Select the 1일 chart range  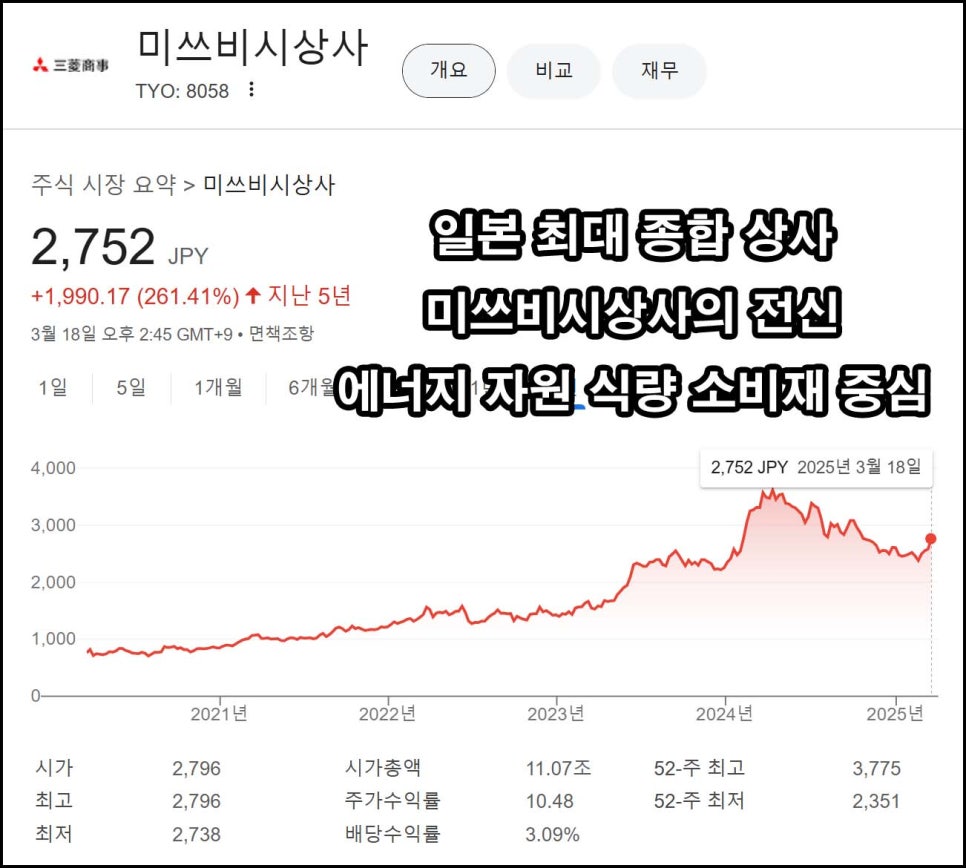53,387
